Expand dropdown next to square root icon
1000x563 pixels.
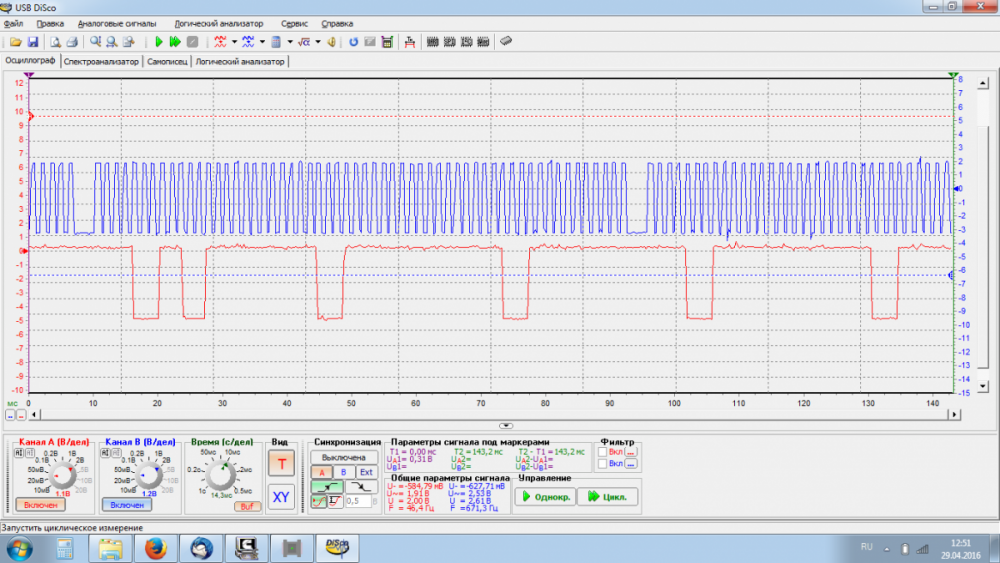318,42
